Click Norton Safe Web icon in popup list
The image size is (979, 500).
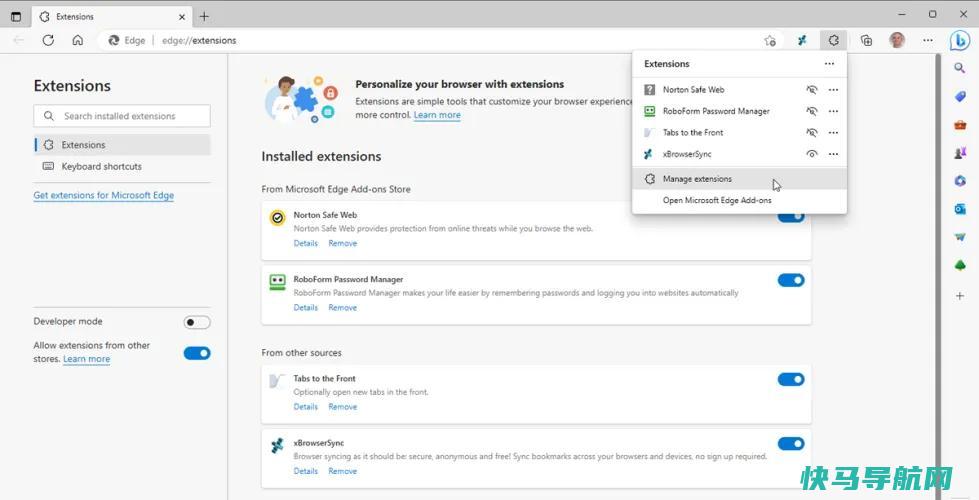[x=649, y=90]
